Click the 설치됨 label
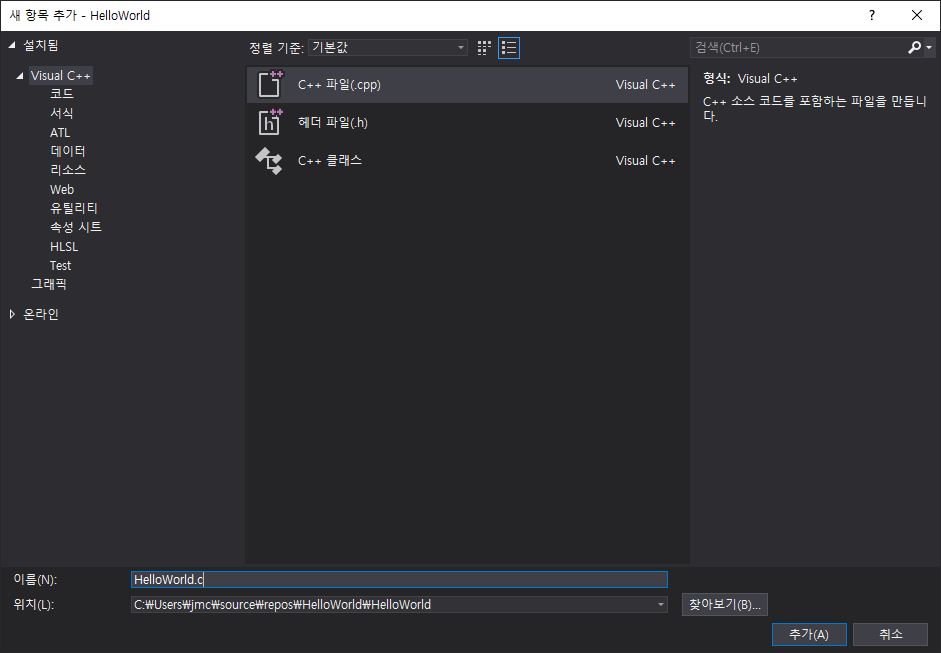The height and width of the screenshot is (653, 941). click(40, 46)
